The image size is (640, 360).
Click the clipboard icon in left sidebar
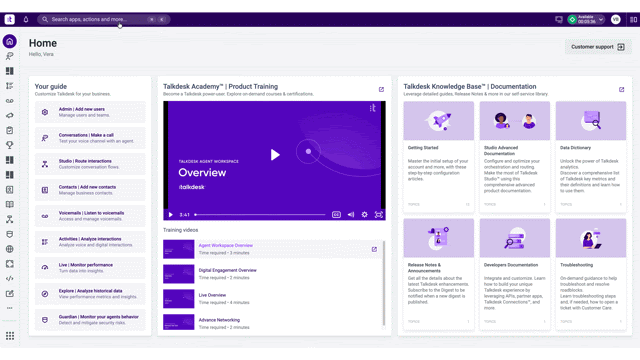pos(10,130)
